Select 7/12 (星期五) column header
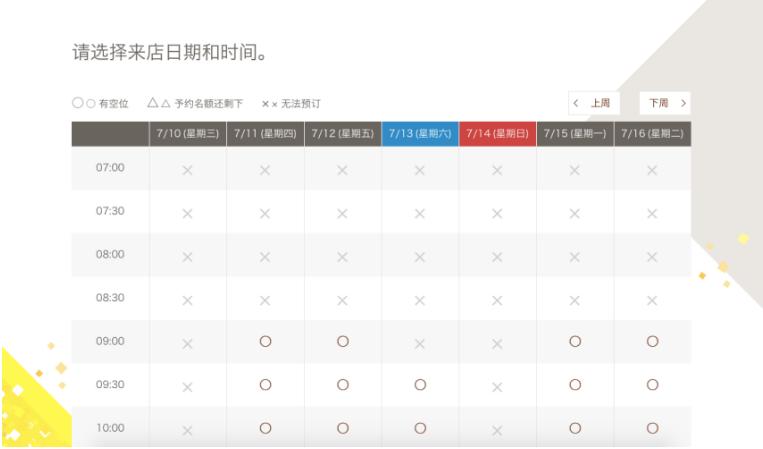Viewport: 763px width, 449px height. point(343,134)
